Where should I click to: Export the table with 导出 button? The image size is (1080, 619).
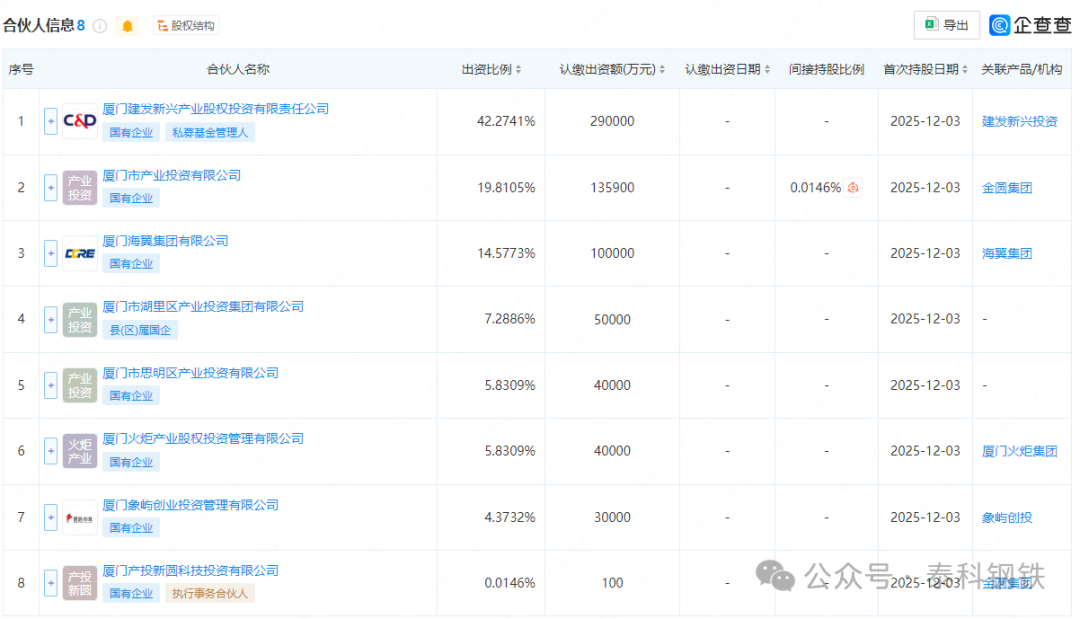(x=946, y=25)
